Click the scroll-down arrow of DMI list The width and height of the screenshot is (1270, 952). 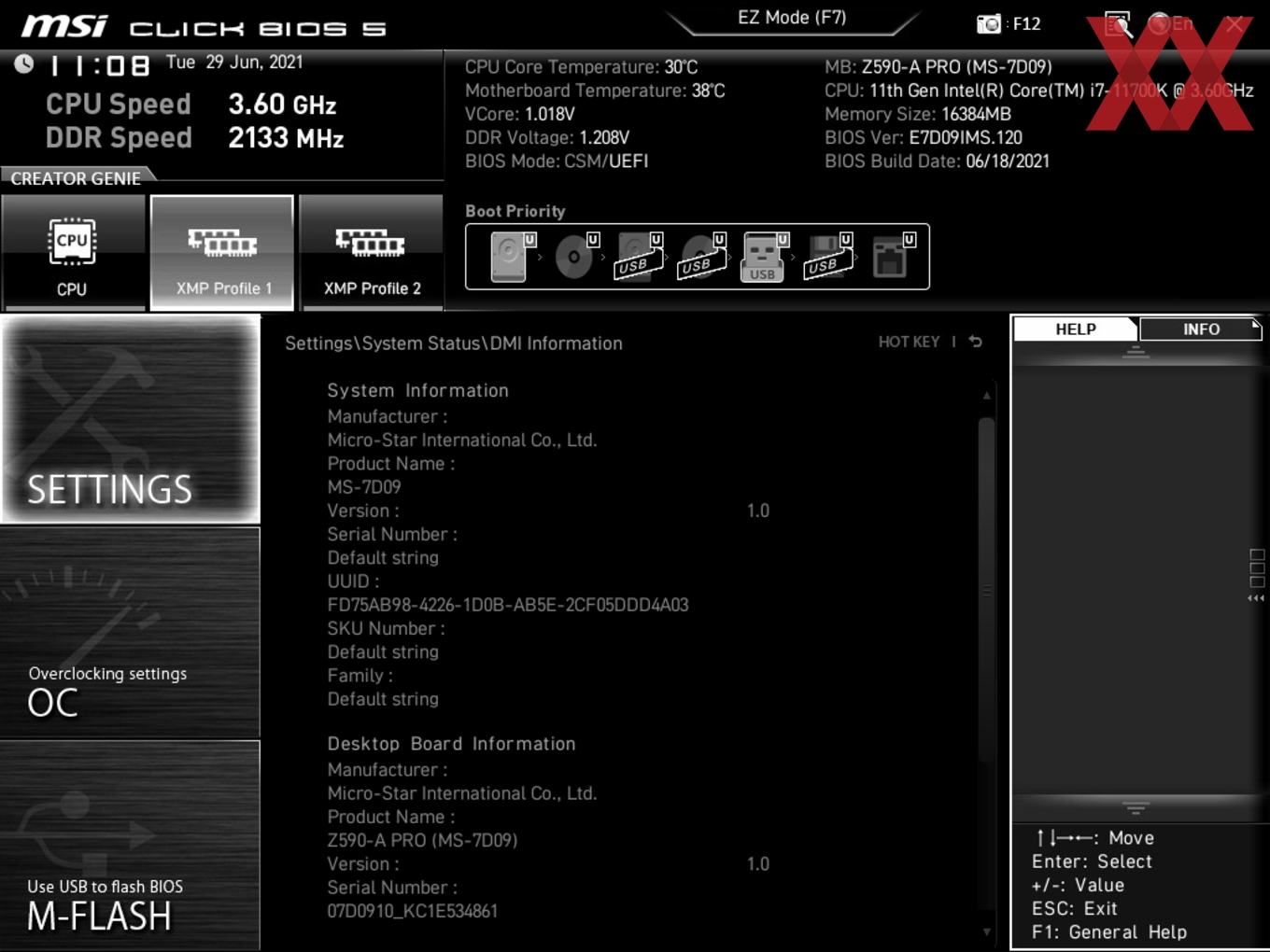(986, 931)
